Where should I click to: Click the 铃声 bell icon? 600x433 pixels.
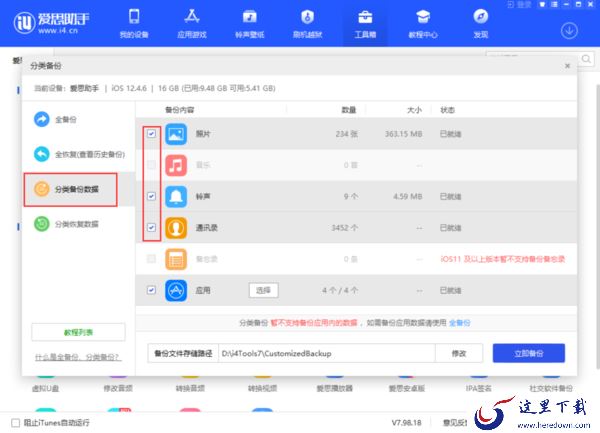coord(176,197)
